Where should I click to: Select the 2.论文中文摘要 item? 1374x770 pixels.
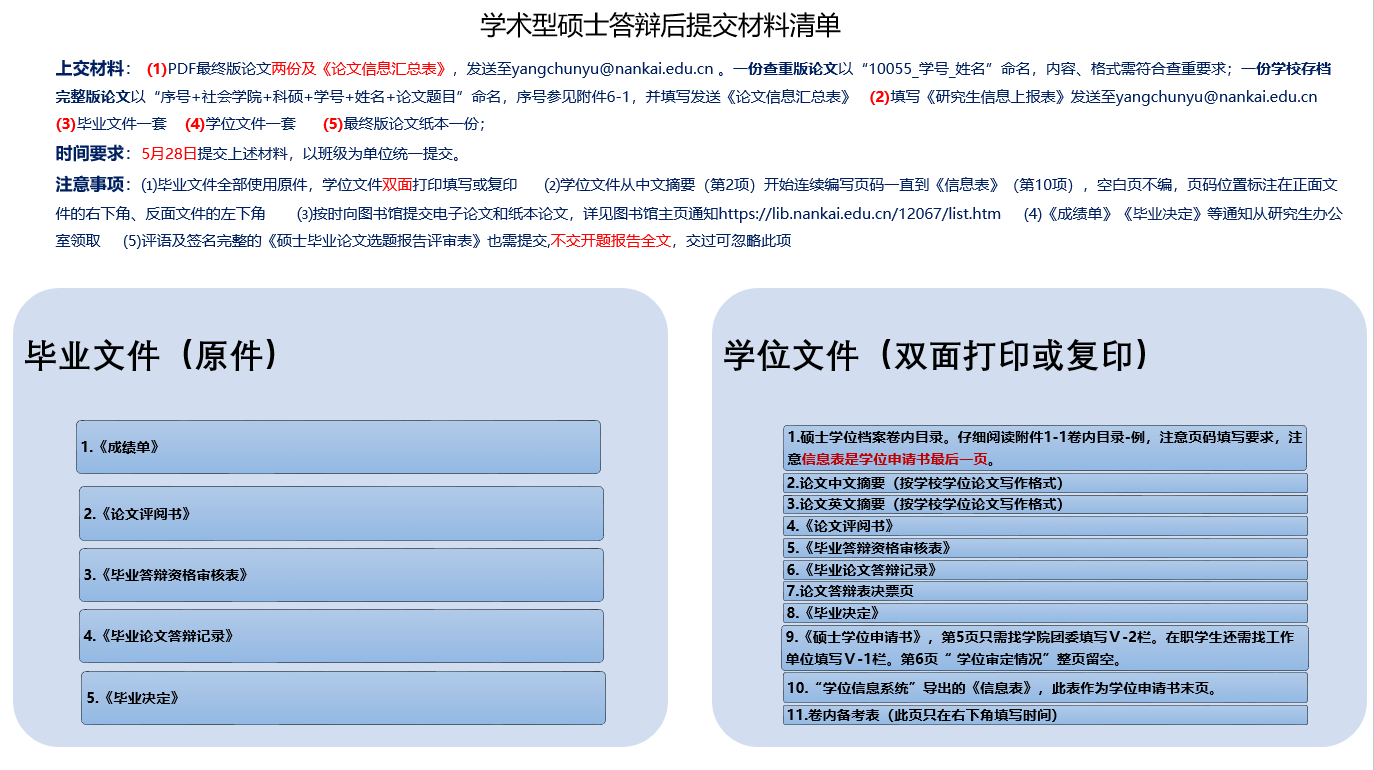[x=1045, y=483]
